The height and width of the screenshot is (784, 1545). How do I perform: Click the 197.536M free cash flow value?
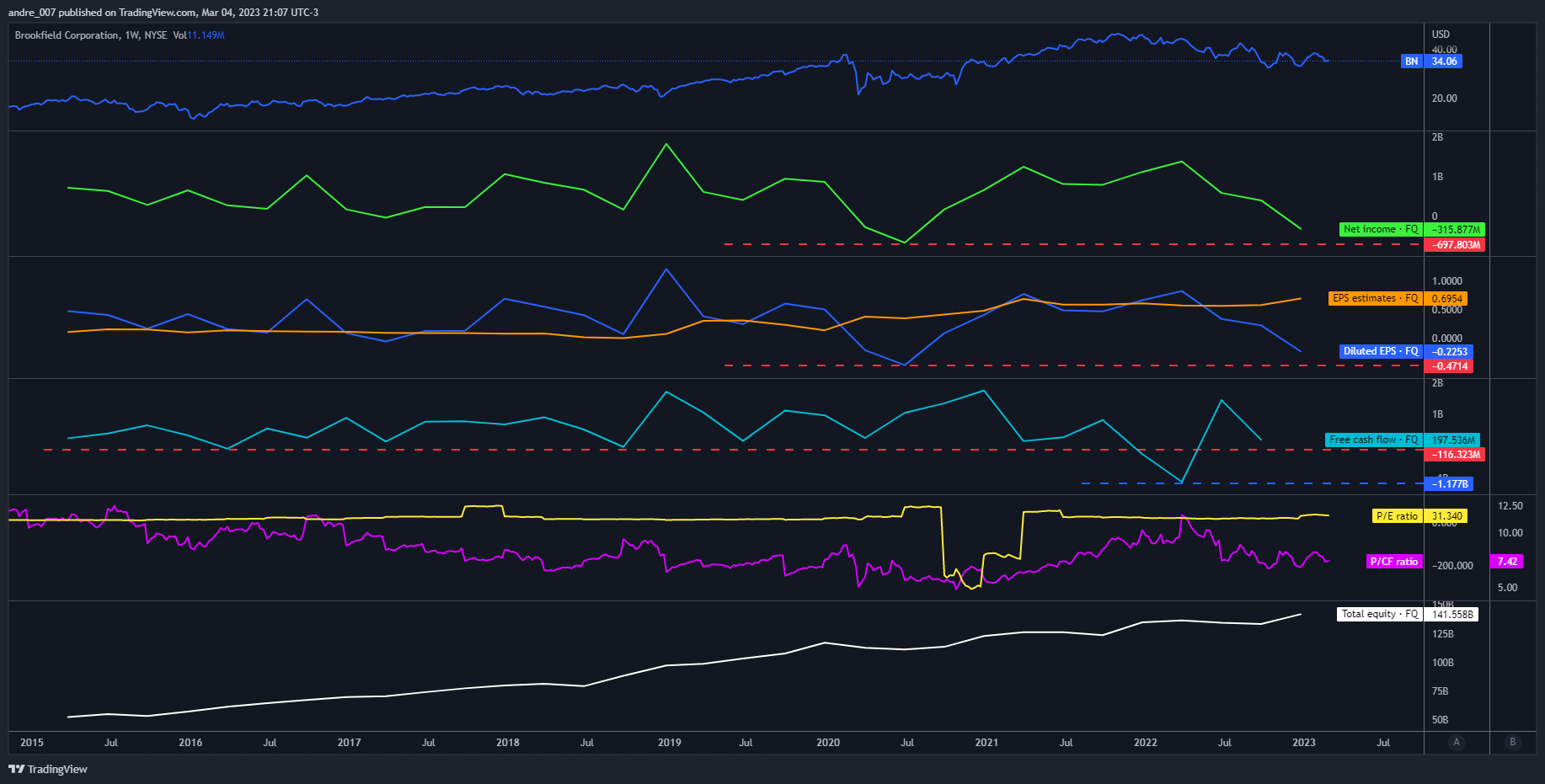click(1452, 440)
